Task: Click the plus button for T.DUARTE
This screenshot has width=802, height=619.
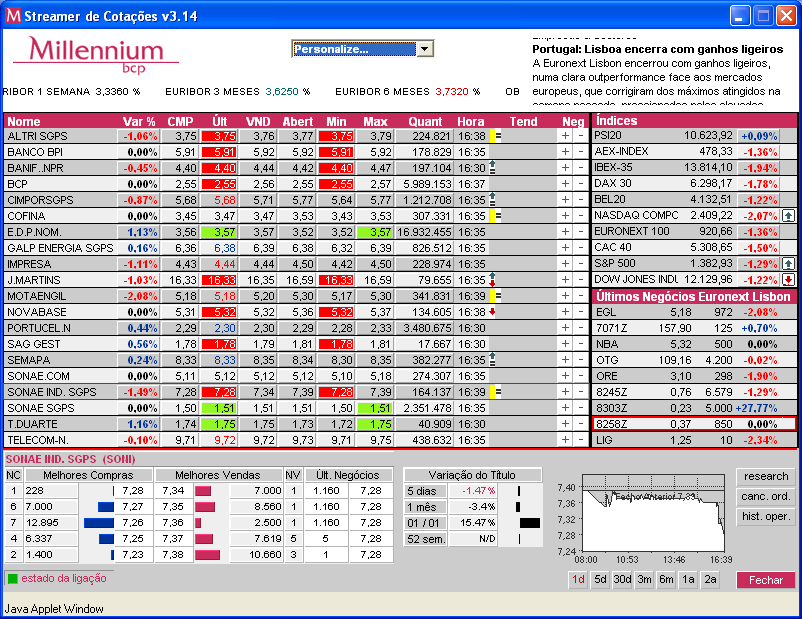Action: (565, 424)
